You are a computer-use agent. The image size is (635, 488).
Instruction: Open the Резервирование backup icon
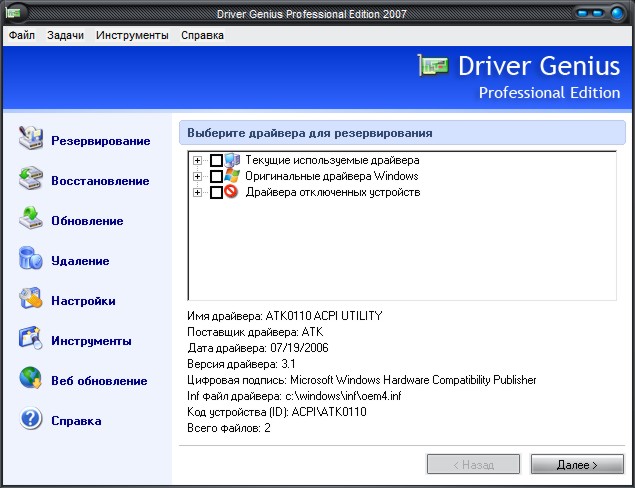pos(31,138)
